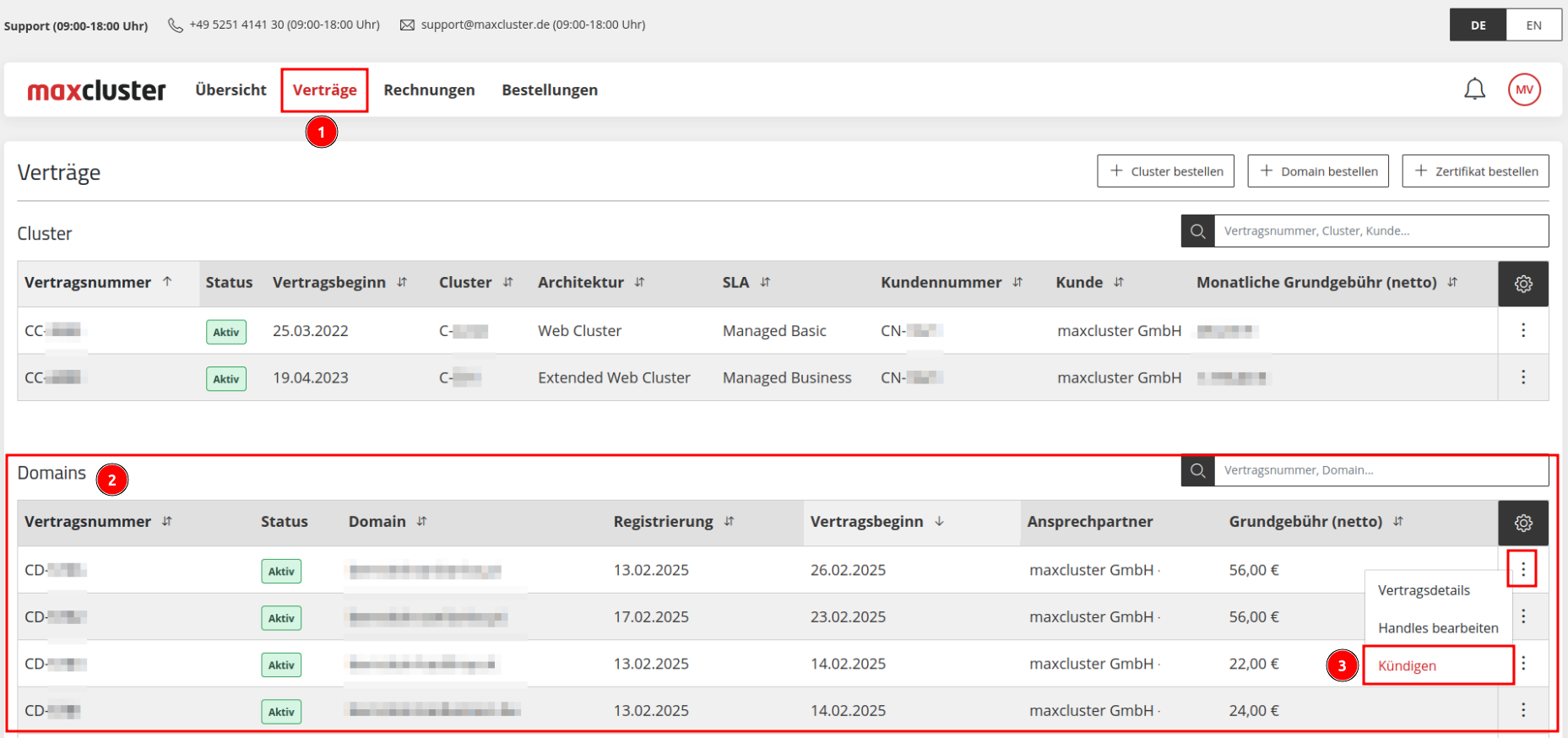Sort Cluster table by SLA
Image resolution: width=1568 pixels, height=738 pixels.
pyautogui.click(x=765, y=282)
